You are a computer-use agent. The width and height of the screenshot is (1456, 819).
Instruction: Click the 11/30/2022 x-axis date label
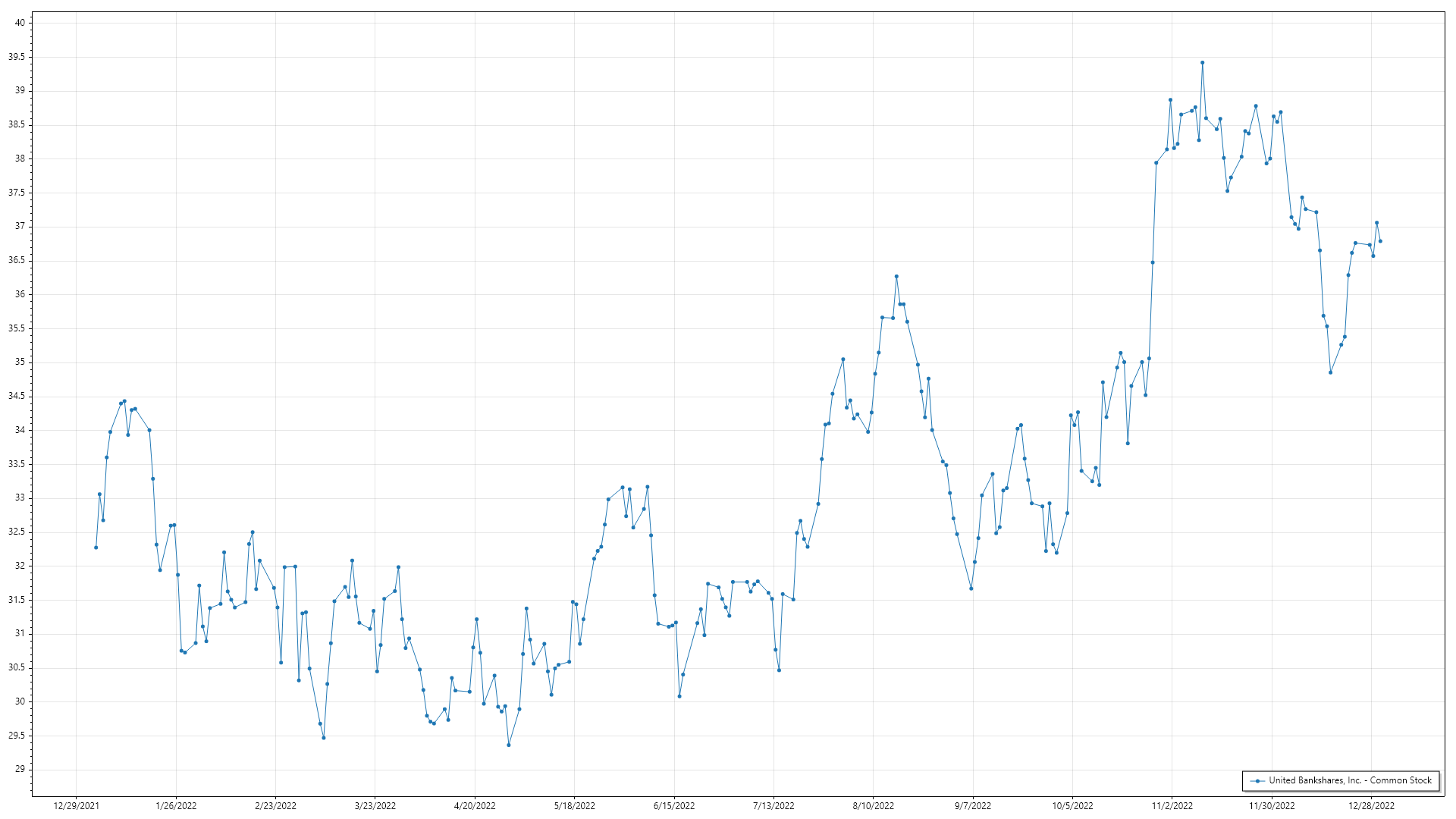pyautogui.click(x=1272, y=805)
